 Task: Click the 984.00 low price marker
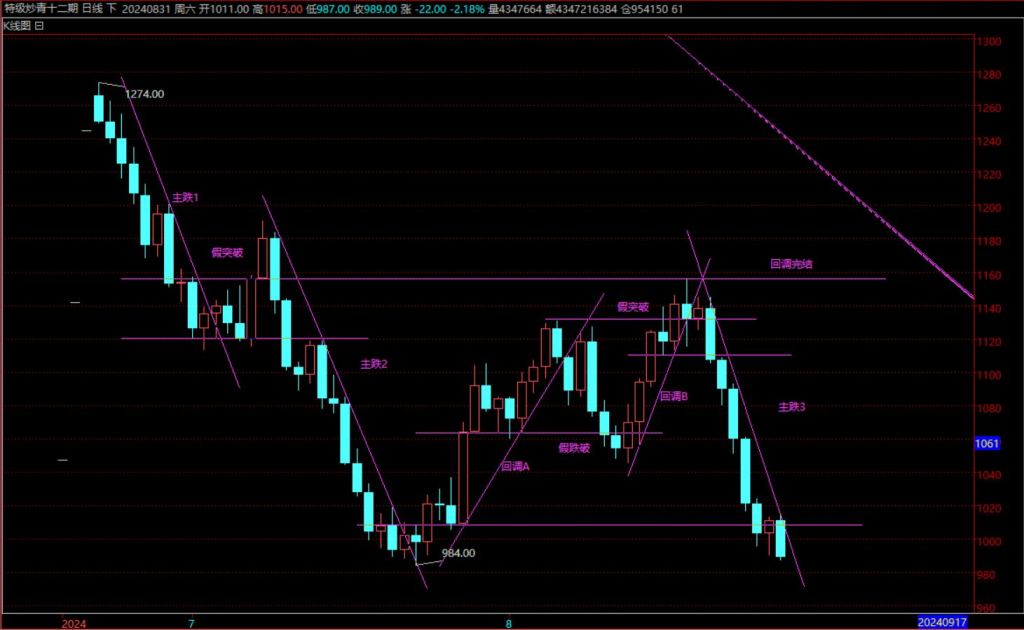tap(458, 553)
